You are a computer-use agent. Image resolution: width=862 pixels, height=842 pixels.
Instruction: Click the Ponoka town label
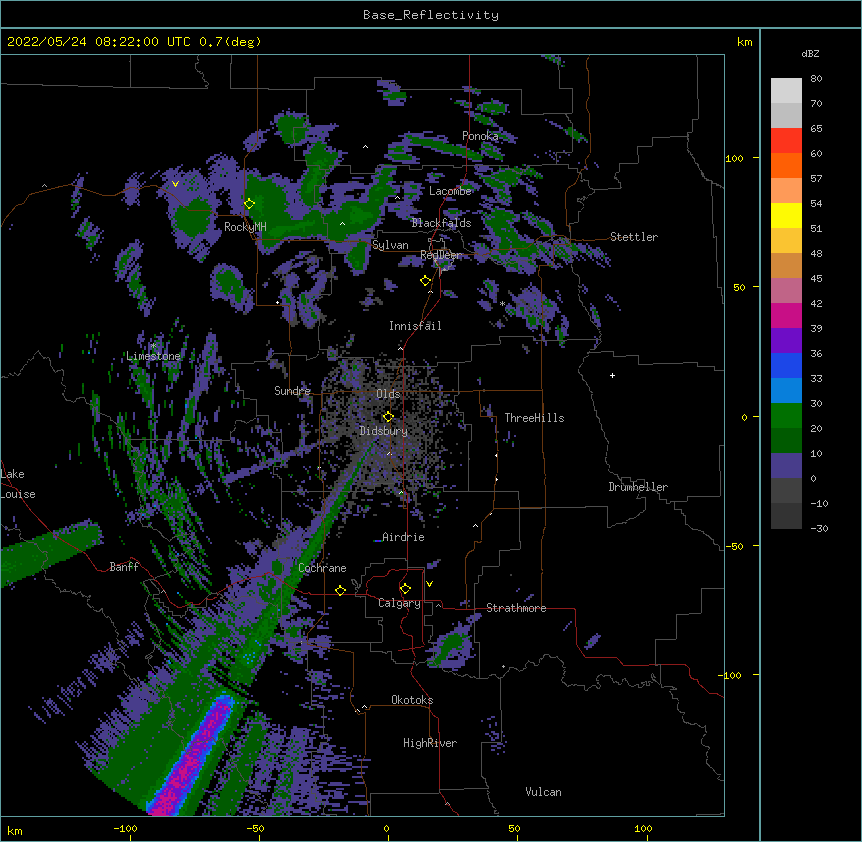[x=480, y=136]
